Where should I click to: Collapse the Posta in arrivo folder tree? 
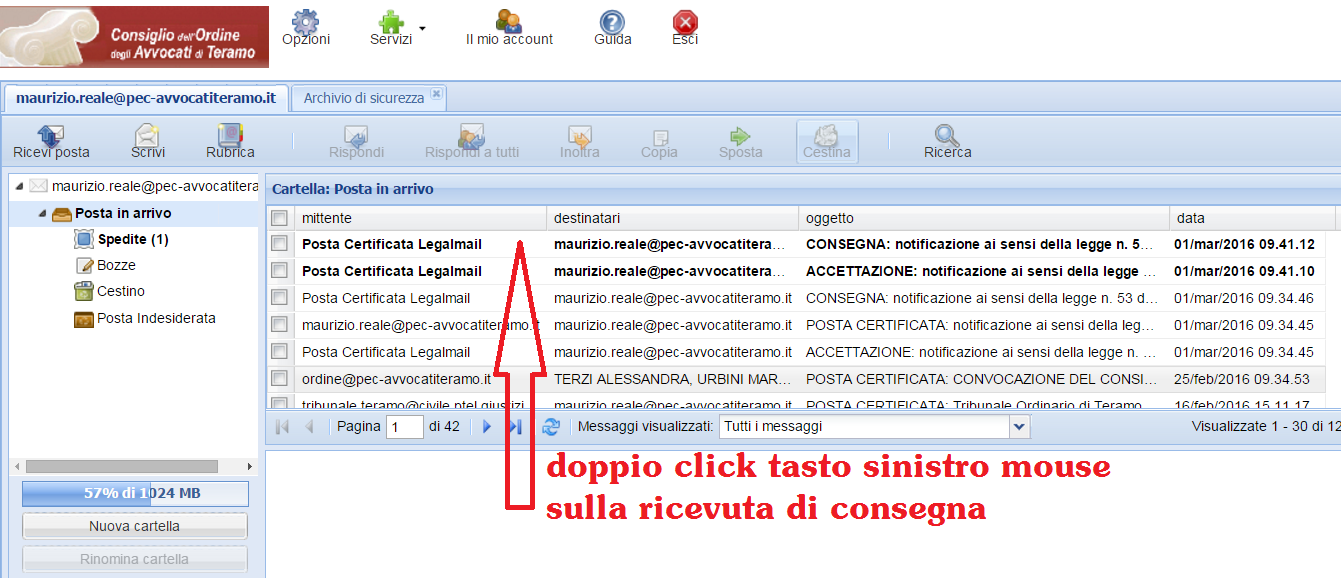tap(42, 214)
